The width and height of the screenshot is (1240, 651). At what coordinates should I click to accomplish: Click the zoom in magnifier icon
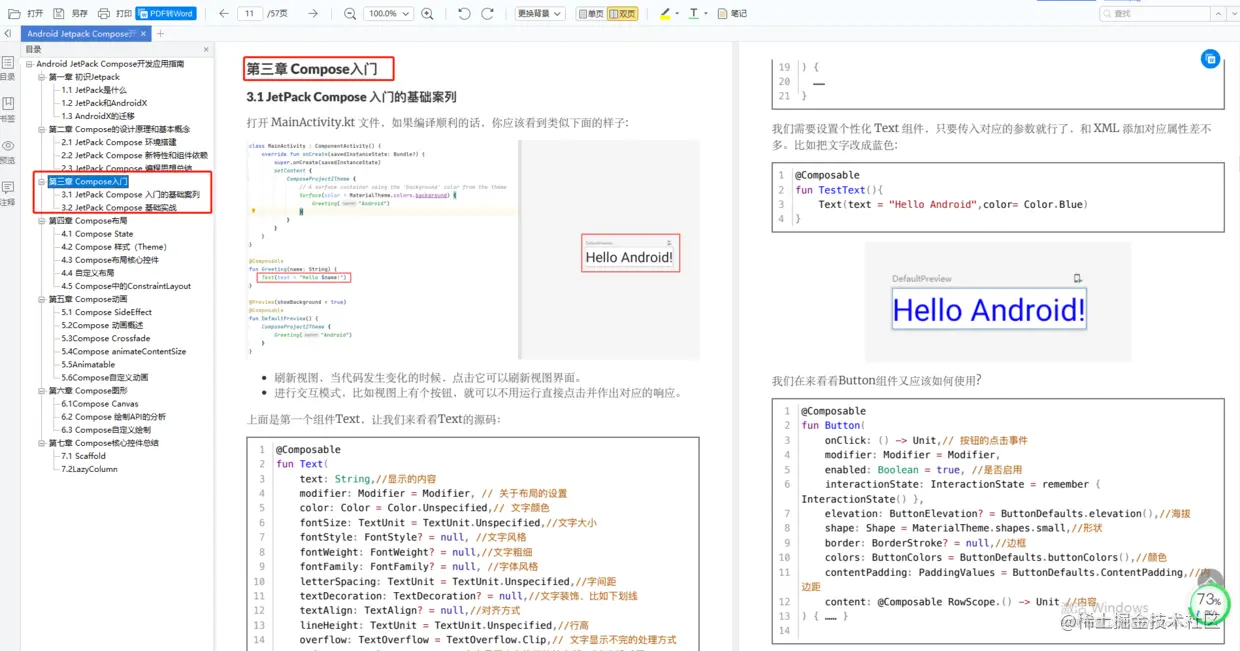coord(428,14)
